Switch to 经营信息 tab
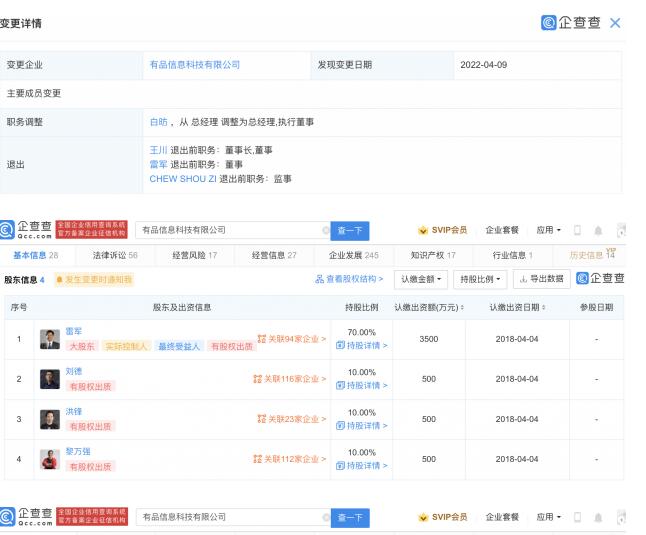 (x=274, y=255)
